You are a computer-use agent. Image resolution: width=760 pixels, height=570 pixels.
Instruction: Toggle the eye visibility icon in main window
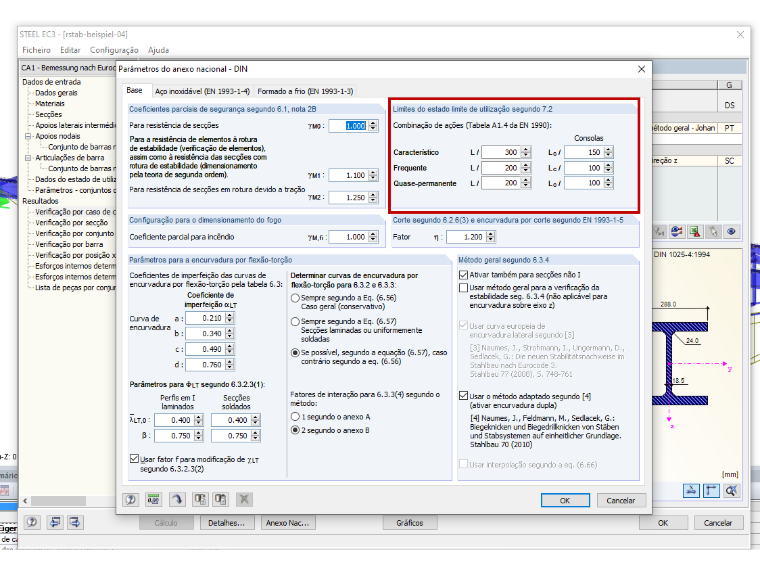pyautogui.click(x=731, y=232)
